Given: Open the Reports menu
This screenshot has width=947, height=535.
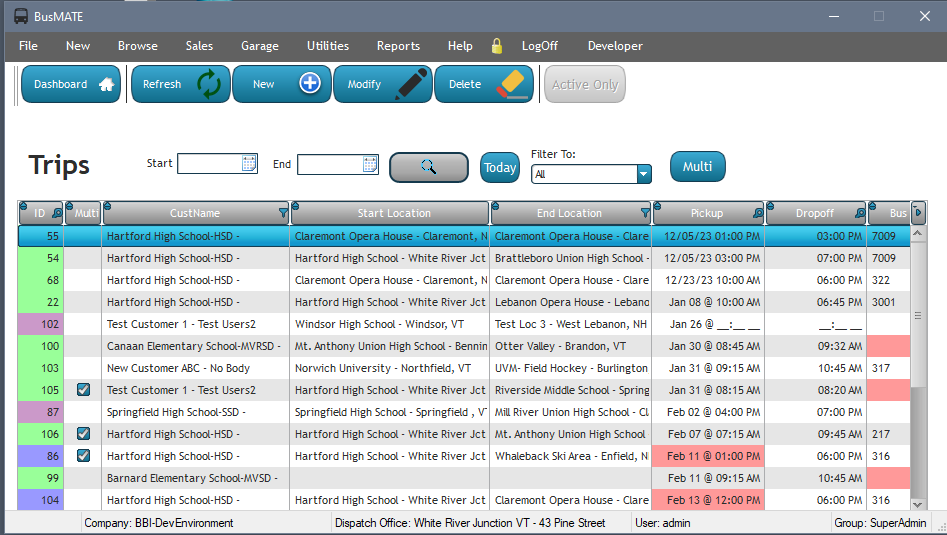Looking at the screenshot, I should pyautogui.click(x=398, y=46).
